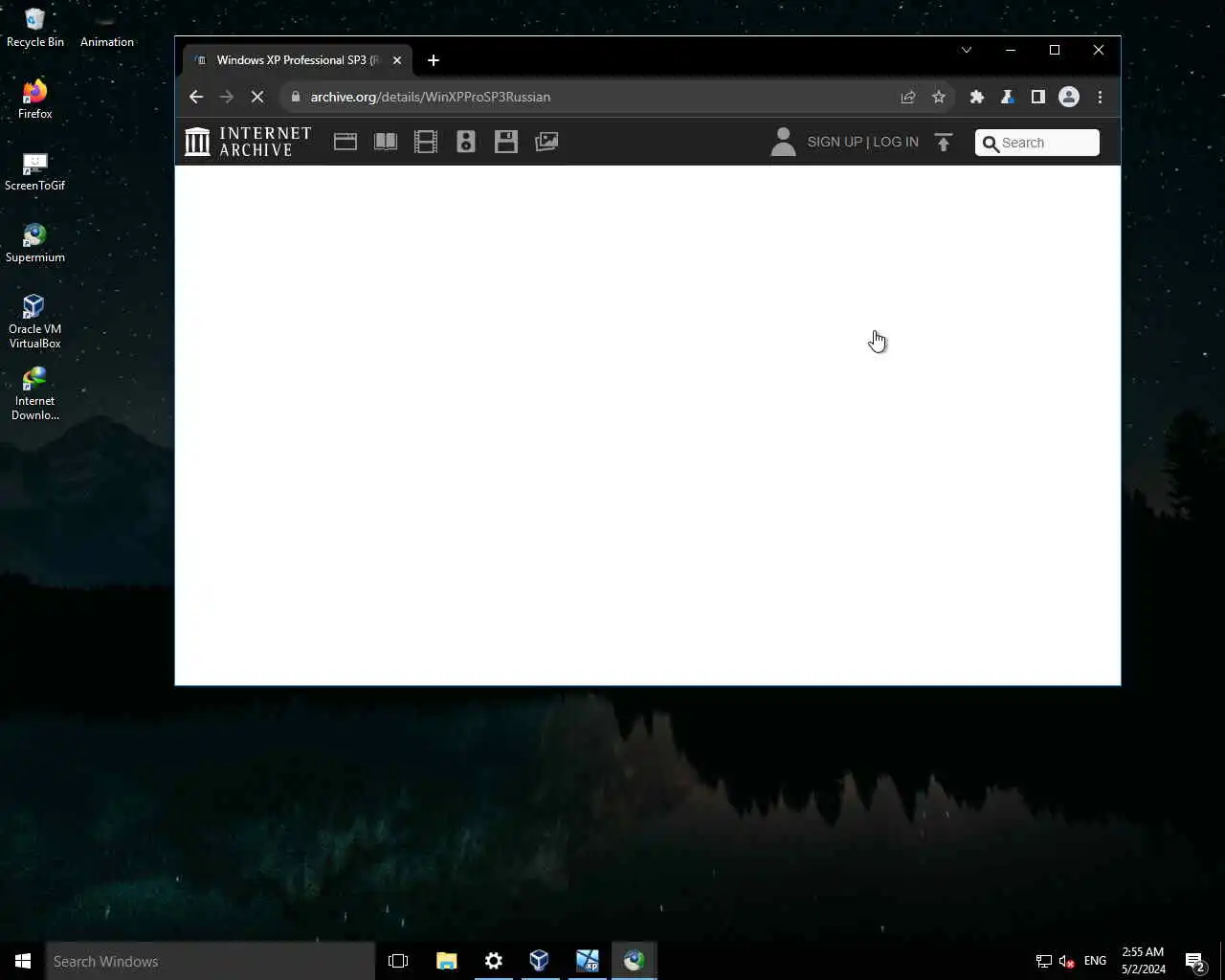Click the SIGN UP link
Viewport: 1225px width, 980px height.
pos(835,142)
